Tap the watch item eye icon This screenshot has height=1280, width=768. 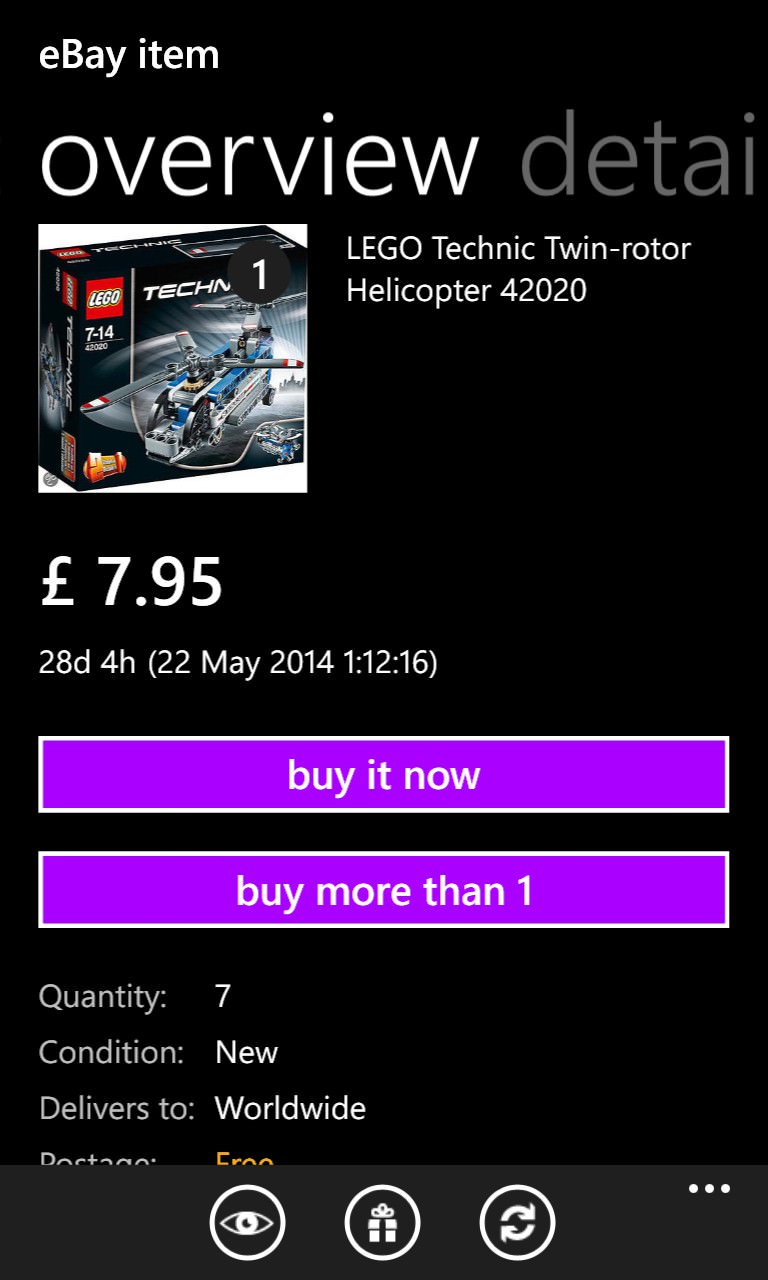coord(247,1222)
